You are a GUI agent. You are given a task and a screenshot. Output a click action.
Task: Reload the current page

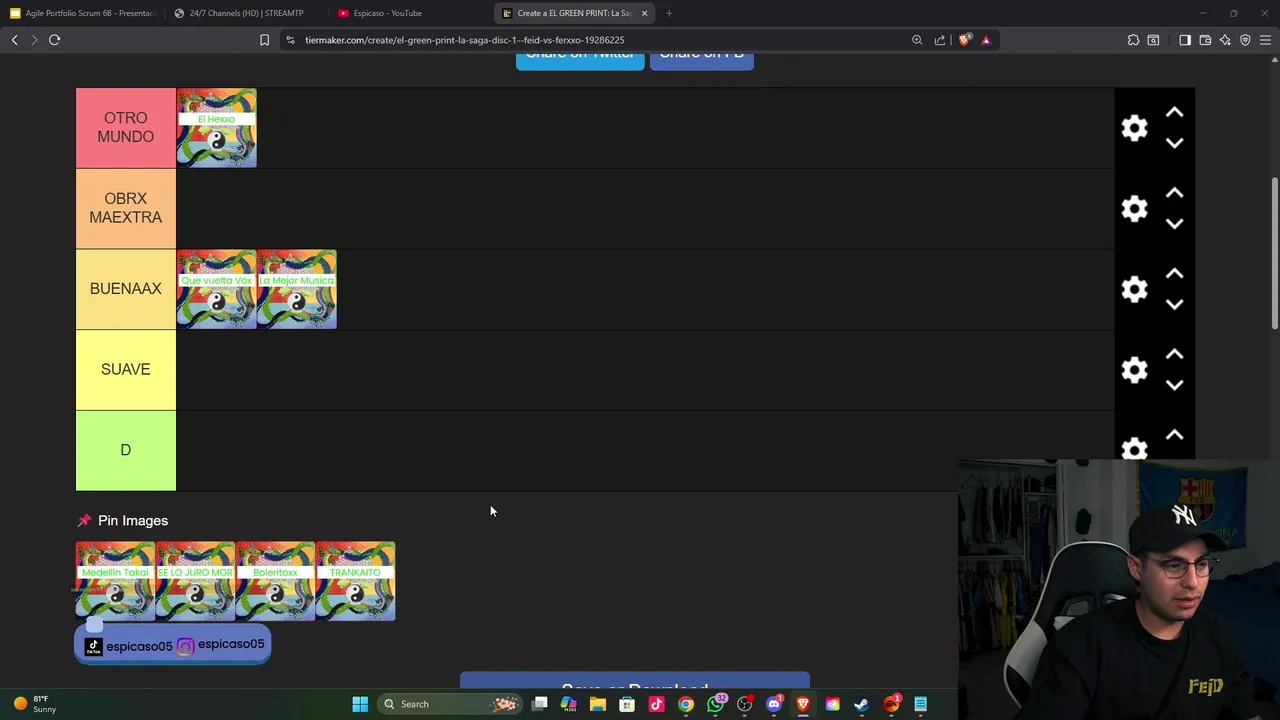[54, 40]
